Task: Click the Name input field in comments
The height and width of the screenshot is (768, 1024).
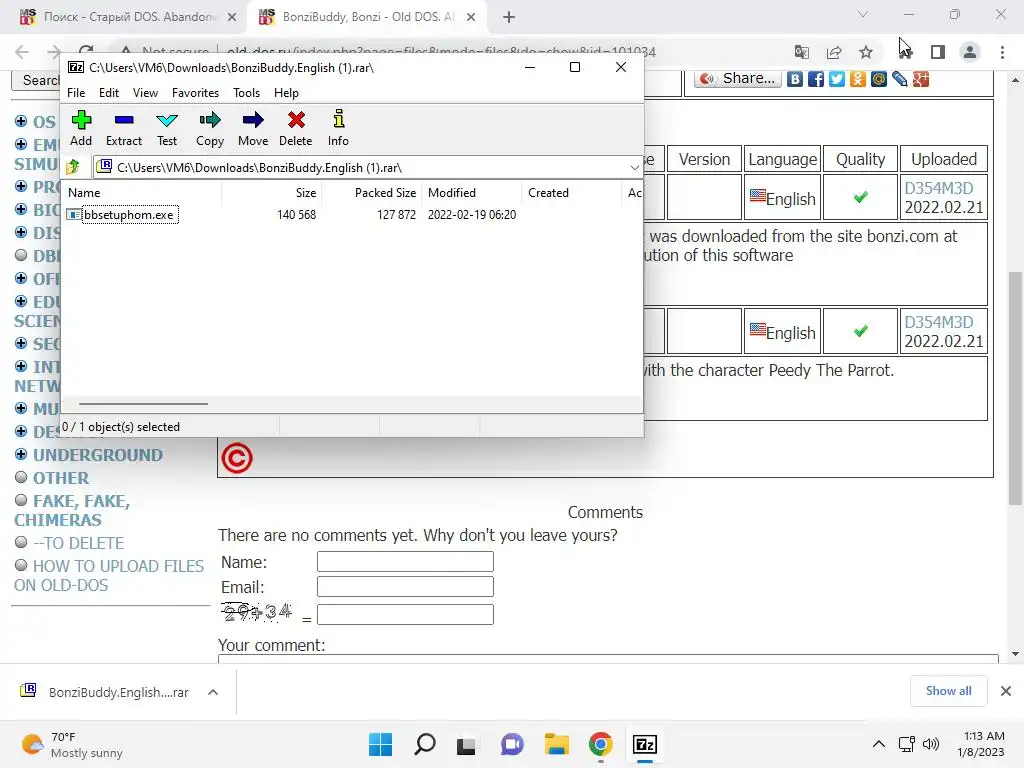Action: (405, 562)
